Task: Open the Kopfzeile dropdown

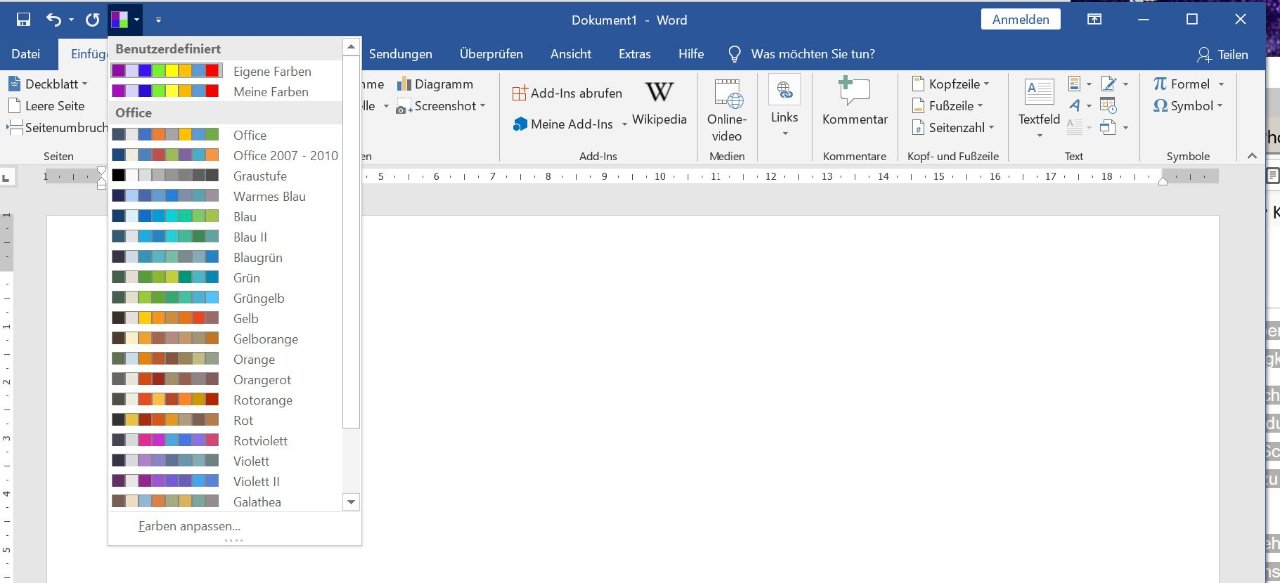Action: pyautogui.click(x=950, y=84)
